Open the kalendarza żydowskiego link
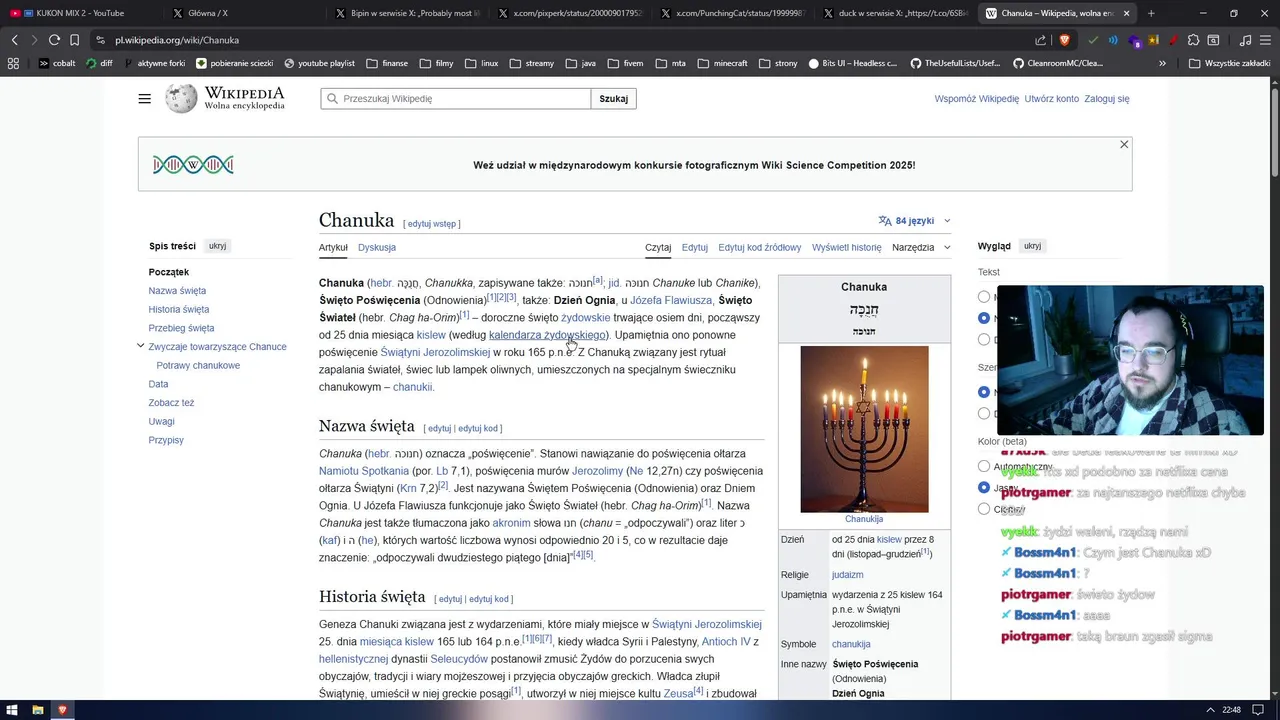The image size is (1280, 720). (547, 335)
